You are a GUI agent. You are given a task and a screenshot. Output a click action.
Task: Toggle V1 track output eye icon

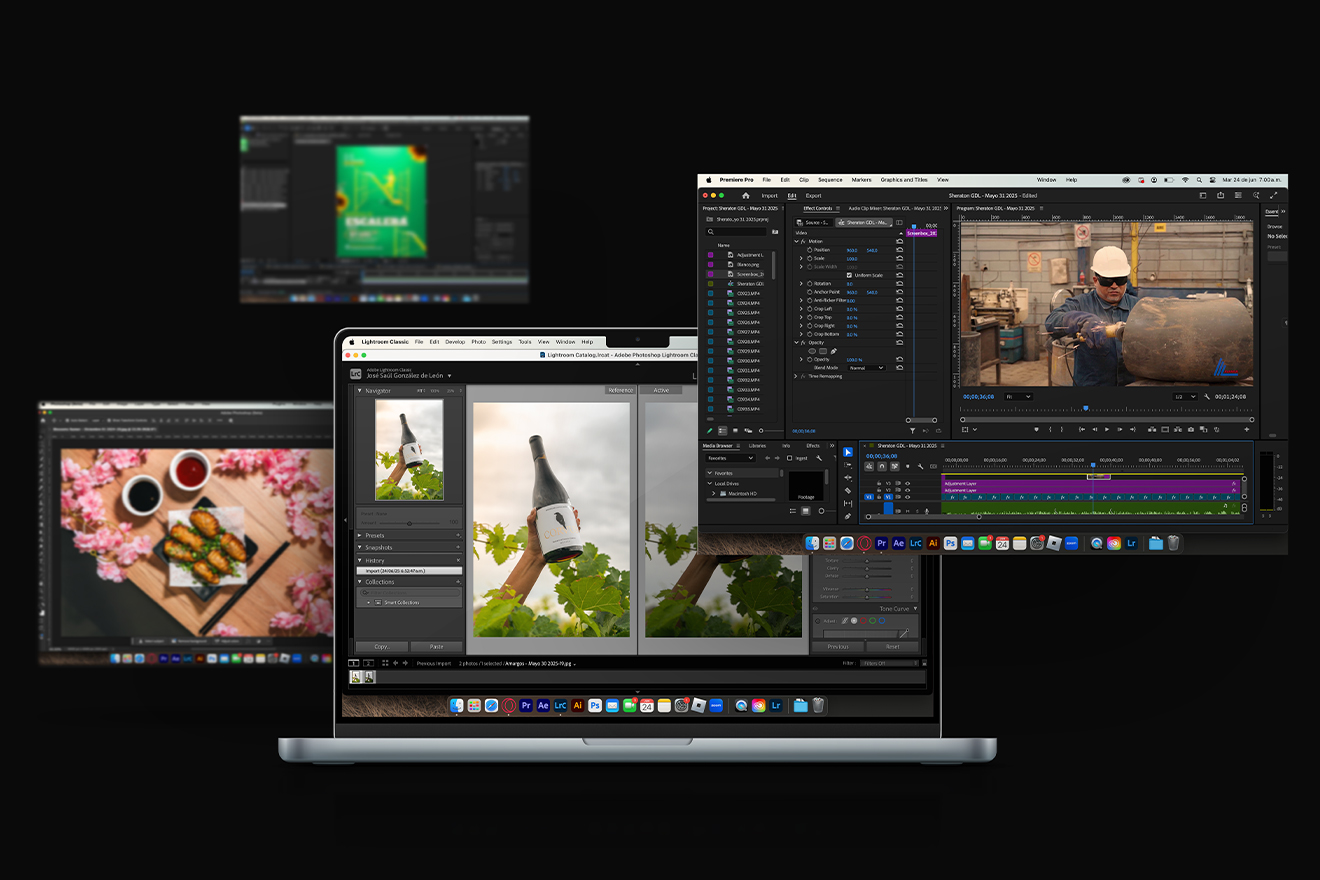click(x=907, y=497)
